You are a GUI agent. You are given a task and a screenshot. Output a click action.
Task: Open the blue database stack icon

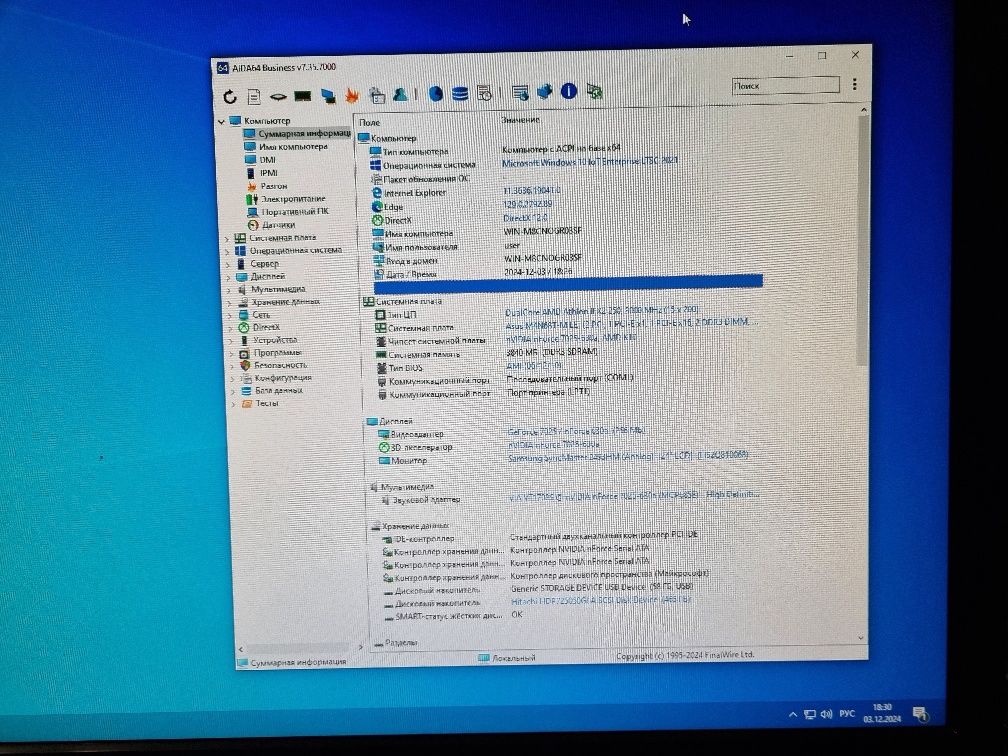[460, 94]
